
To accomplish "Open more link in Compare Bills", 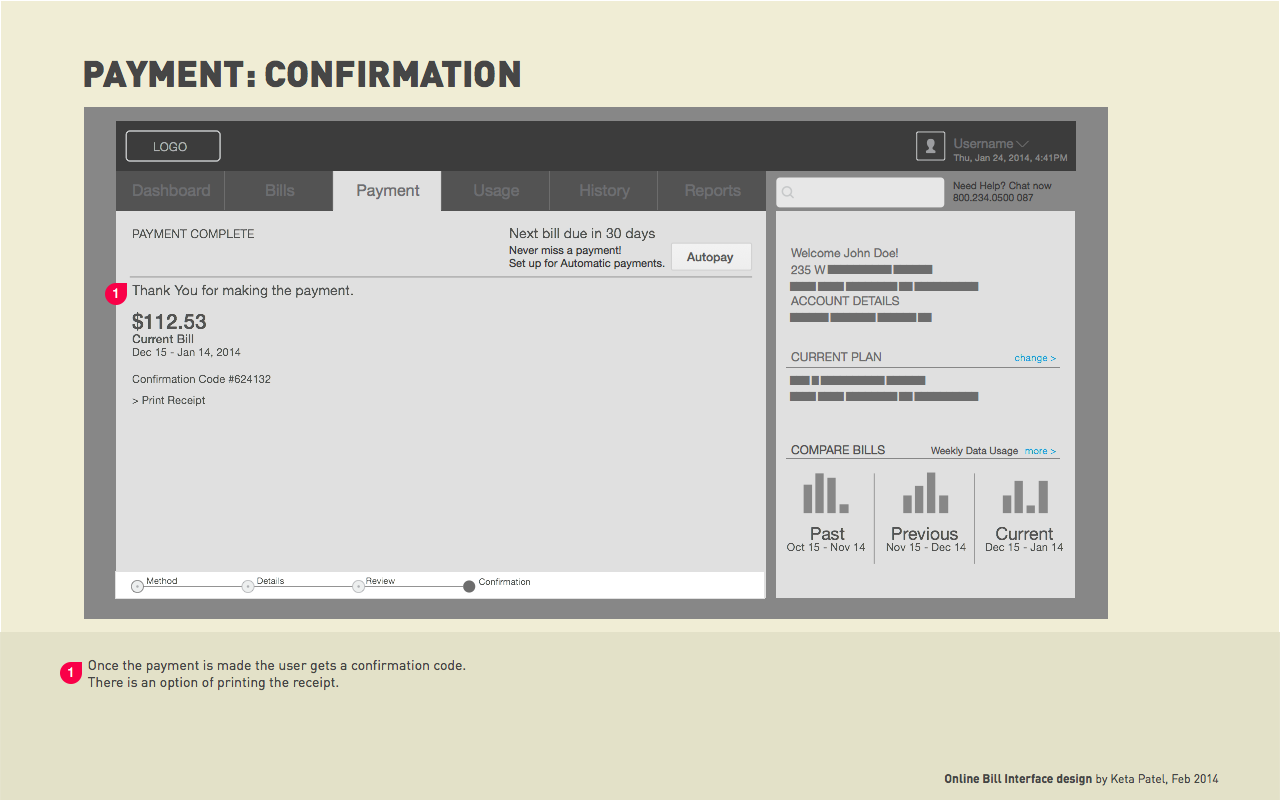I will 1040,451.
